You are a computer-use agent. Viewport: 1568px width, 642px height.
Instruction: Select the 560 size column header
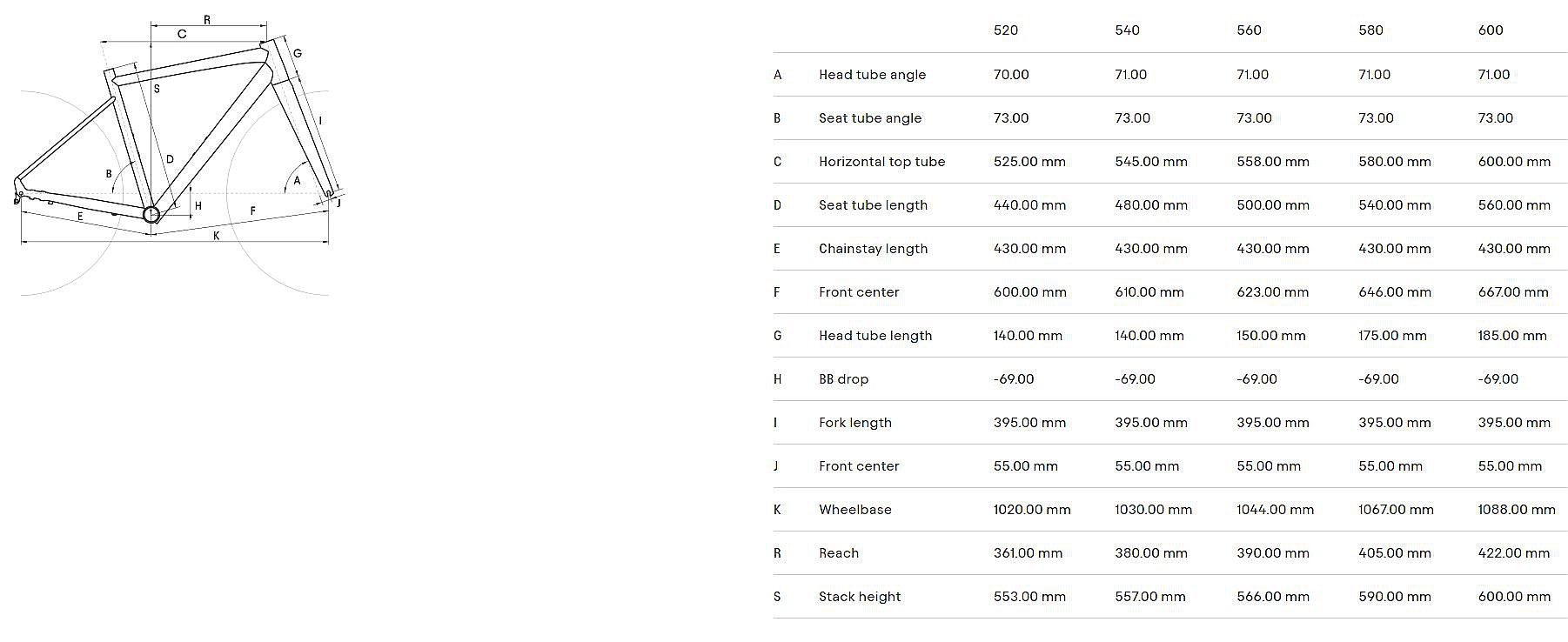[x=1249, y=30]
